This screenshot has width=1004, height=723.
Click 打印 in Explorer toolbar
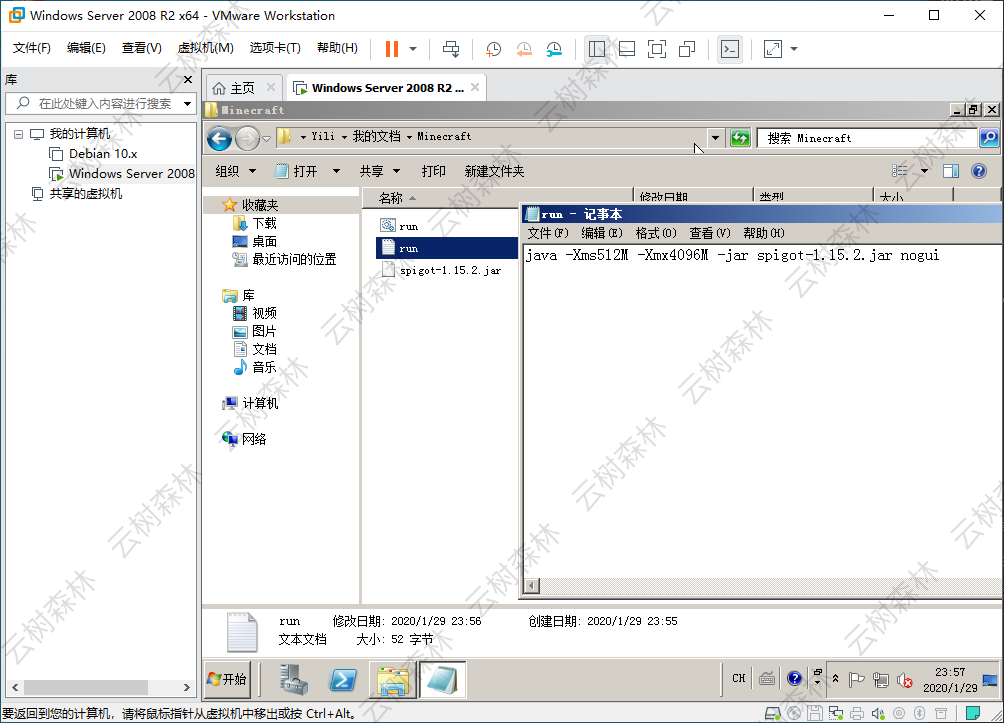point(433,171)
